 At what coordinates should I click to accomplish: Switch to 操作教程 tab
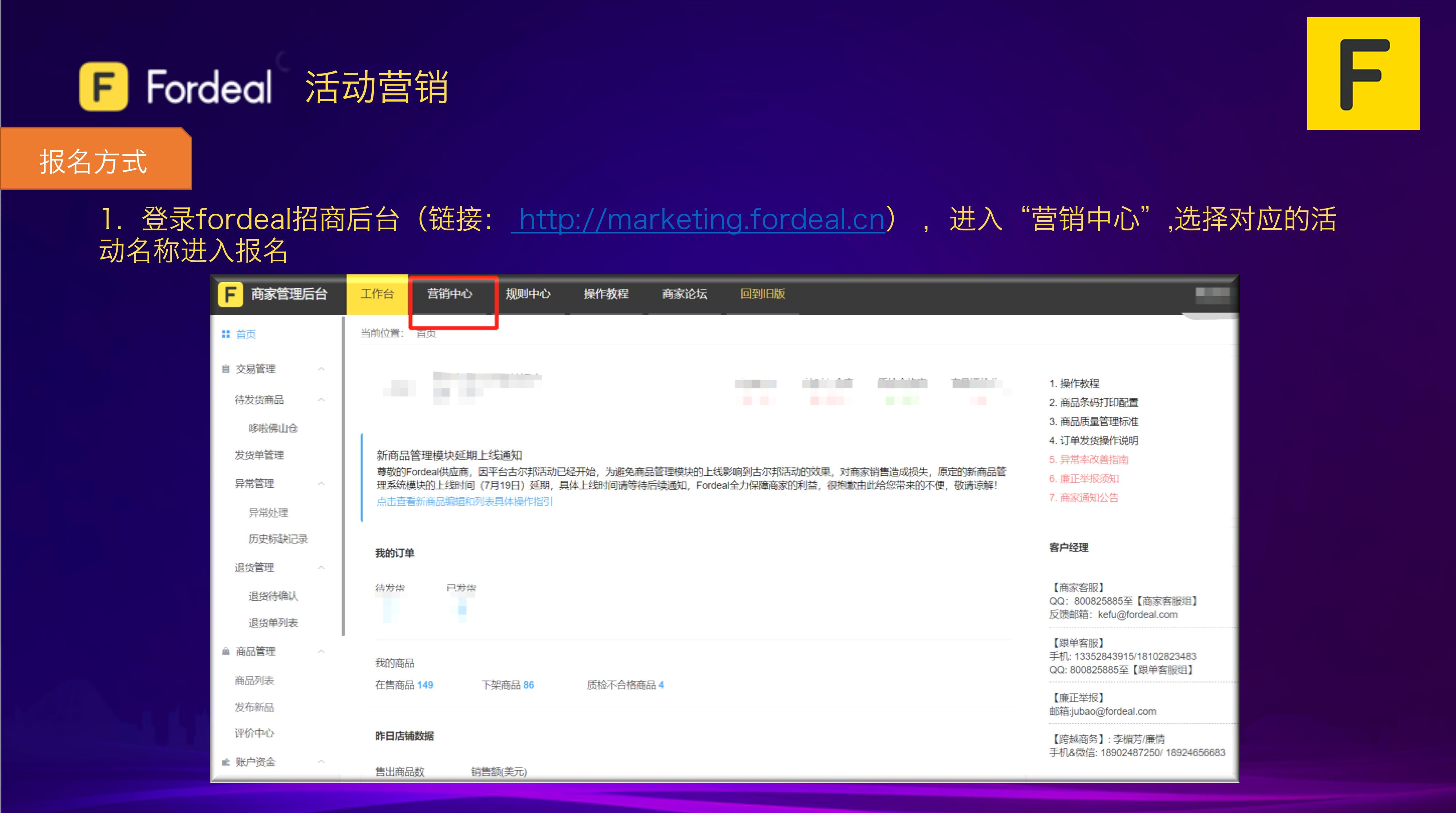[x=606, y=294]
